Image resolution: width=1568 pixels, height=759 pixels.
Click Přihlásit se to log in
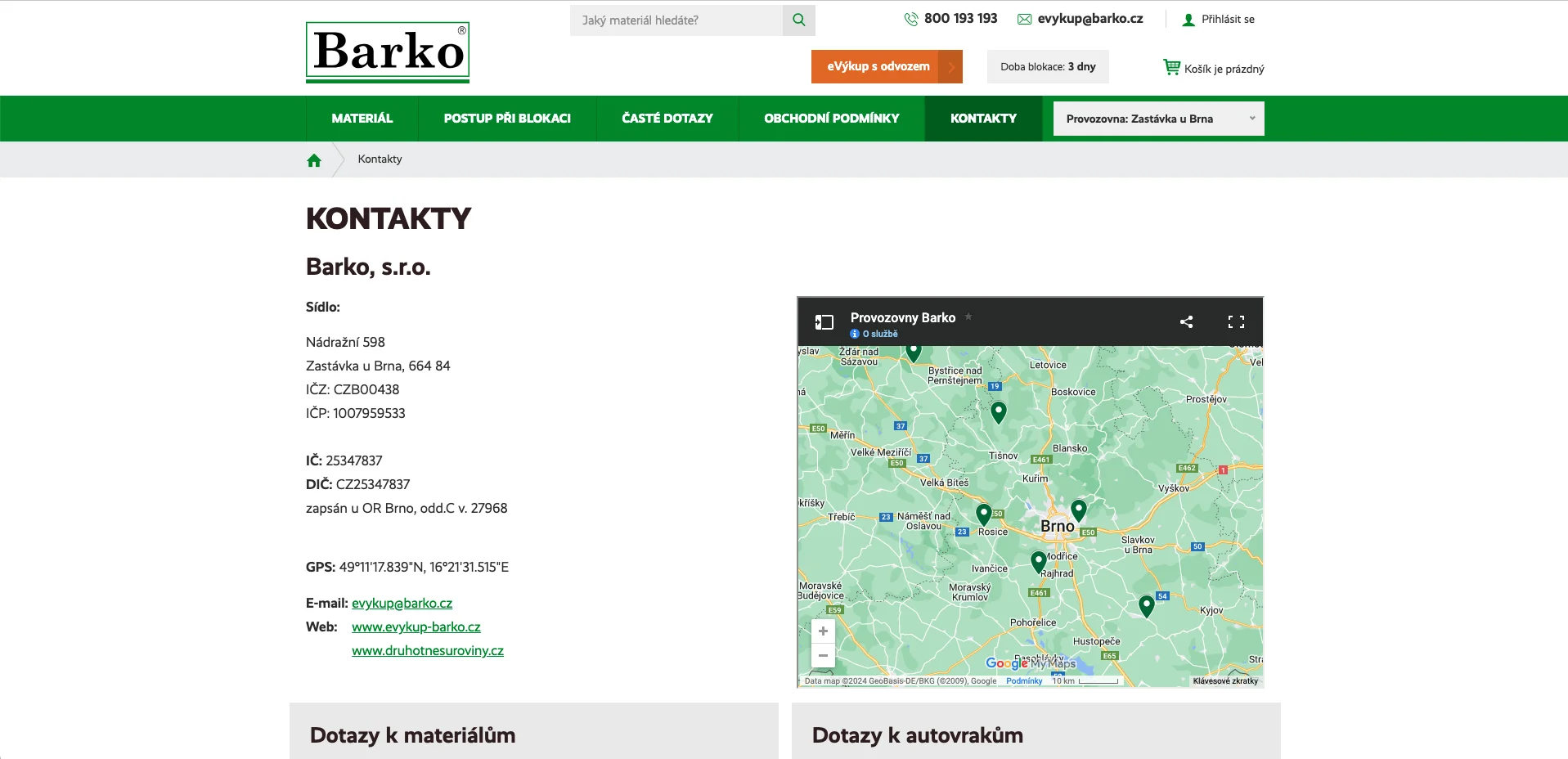1228,20
